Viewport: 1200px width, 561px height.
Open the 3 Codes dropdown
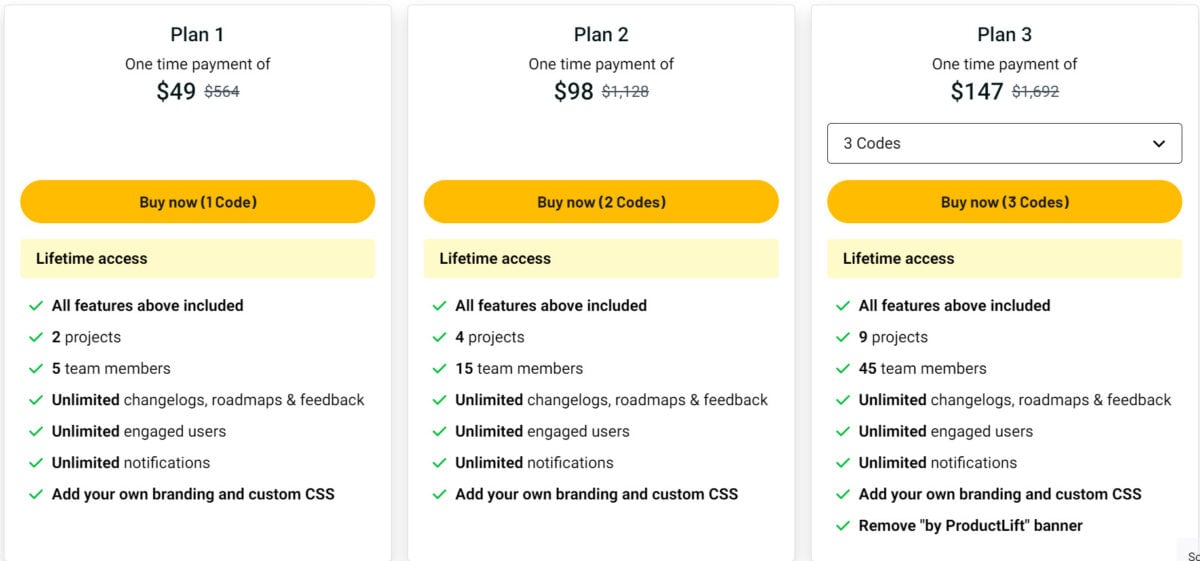[x=1004, y=143]
